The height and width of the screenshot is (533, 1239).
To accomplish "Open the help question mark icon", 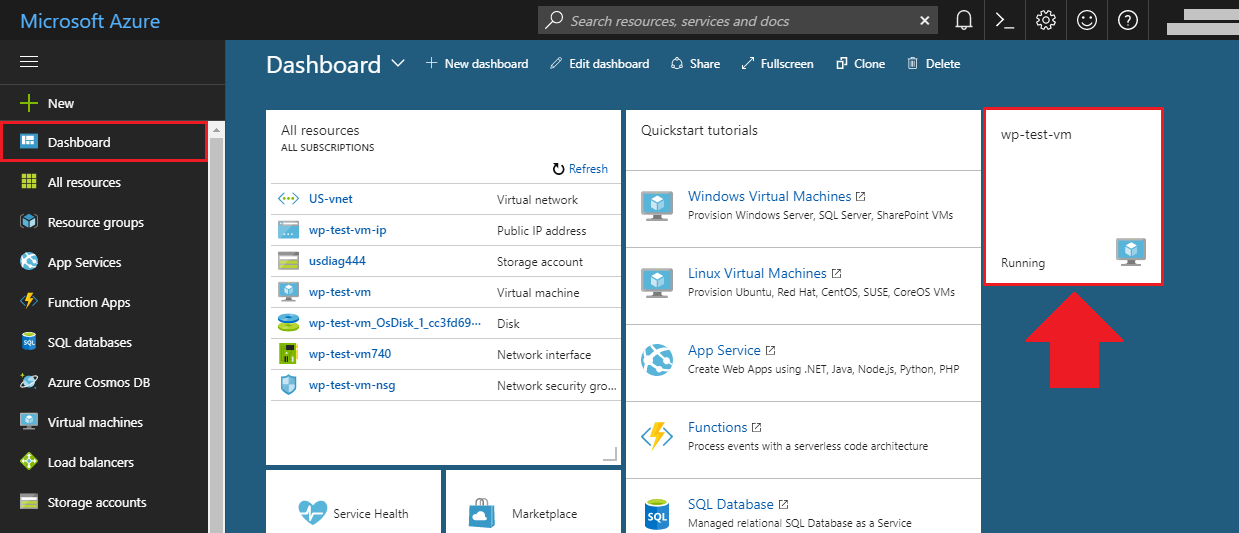I will click(1128, 20).
